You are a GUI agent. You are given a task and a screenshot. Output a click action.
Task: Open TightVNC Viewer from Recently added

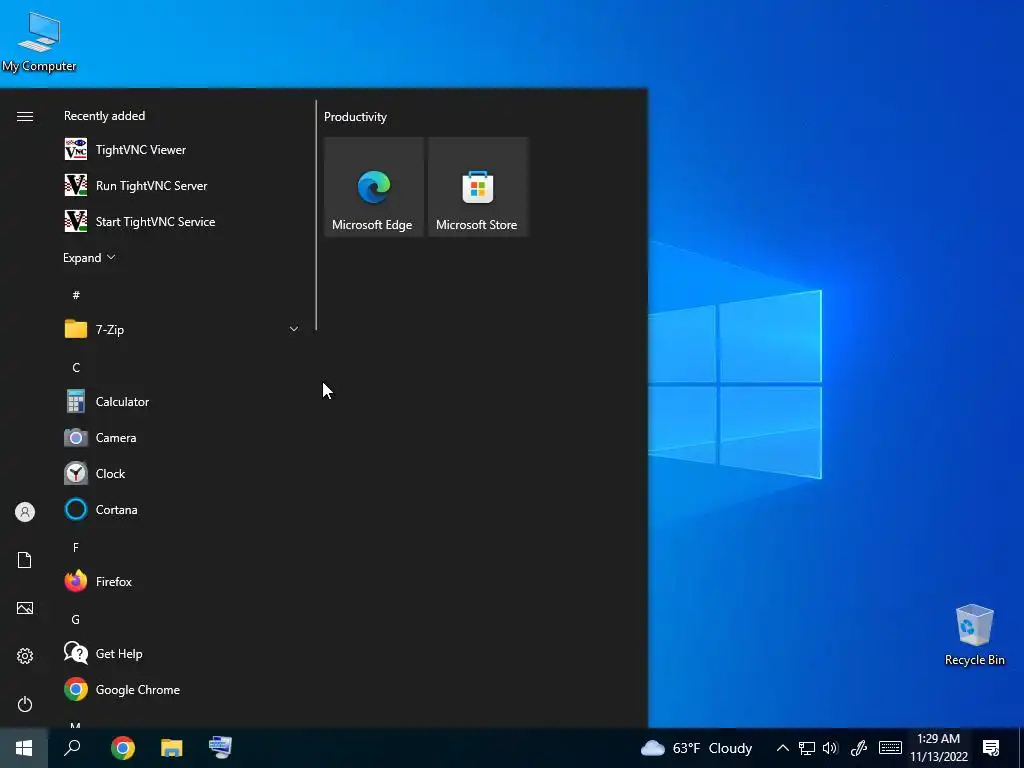(x=182, y=150)
